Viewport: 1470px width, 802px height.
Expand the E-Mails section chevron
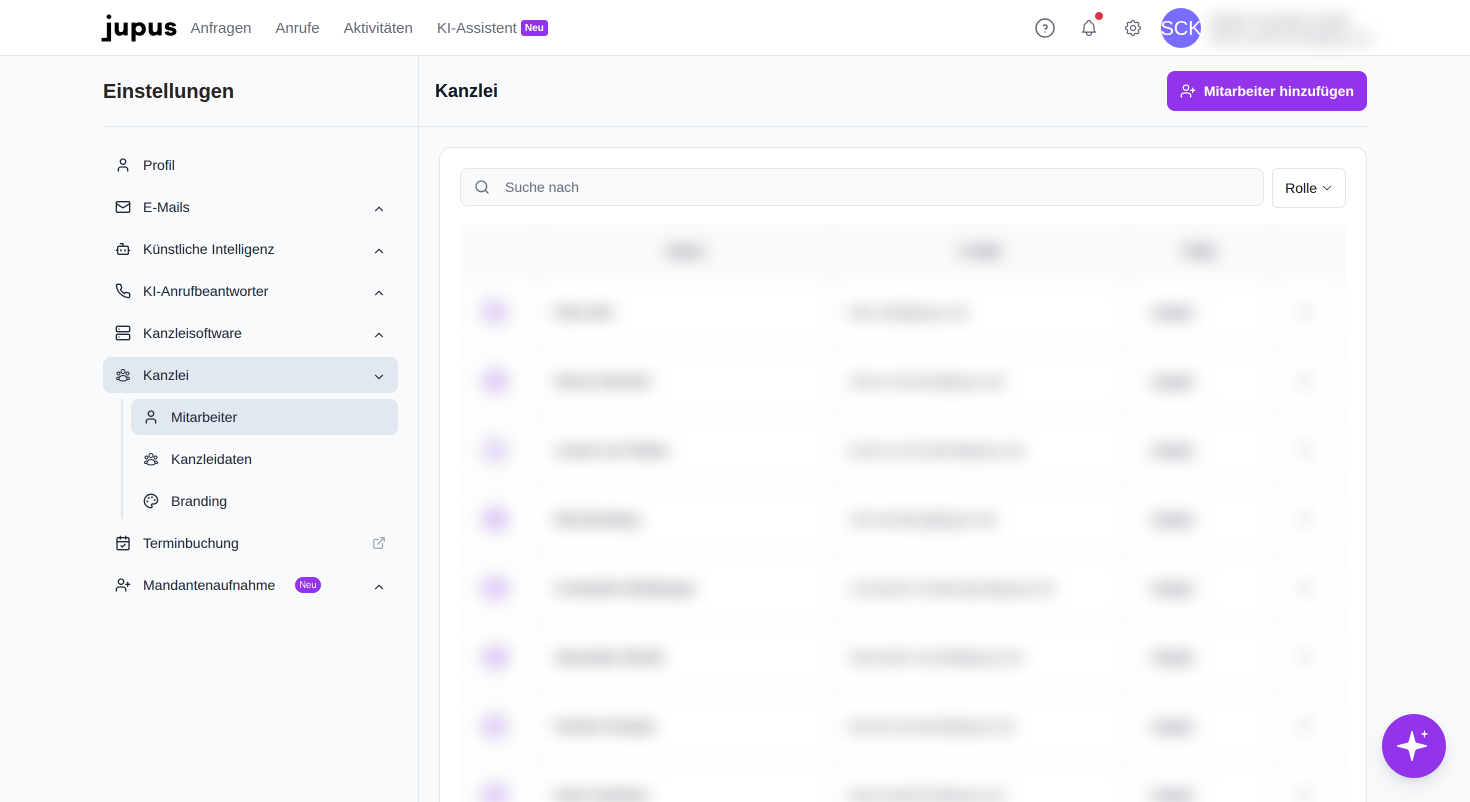[x=379, y=208]
